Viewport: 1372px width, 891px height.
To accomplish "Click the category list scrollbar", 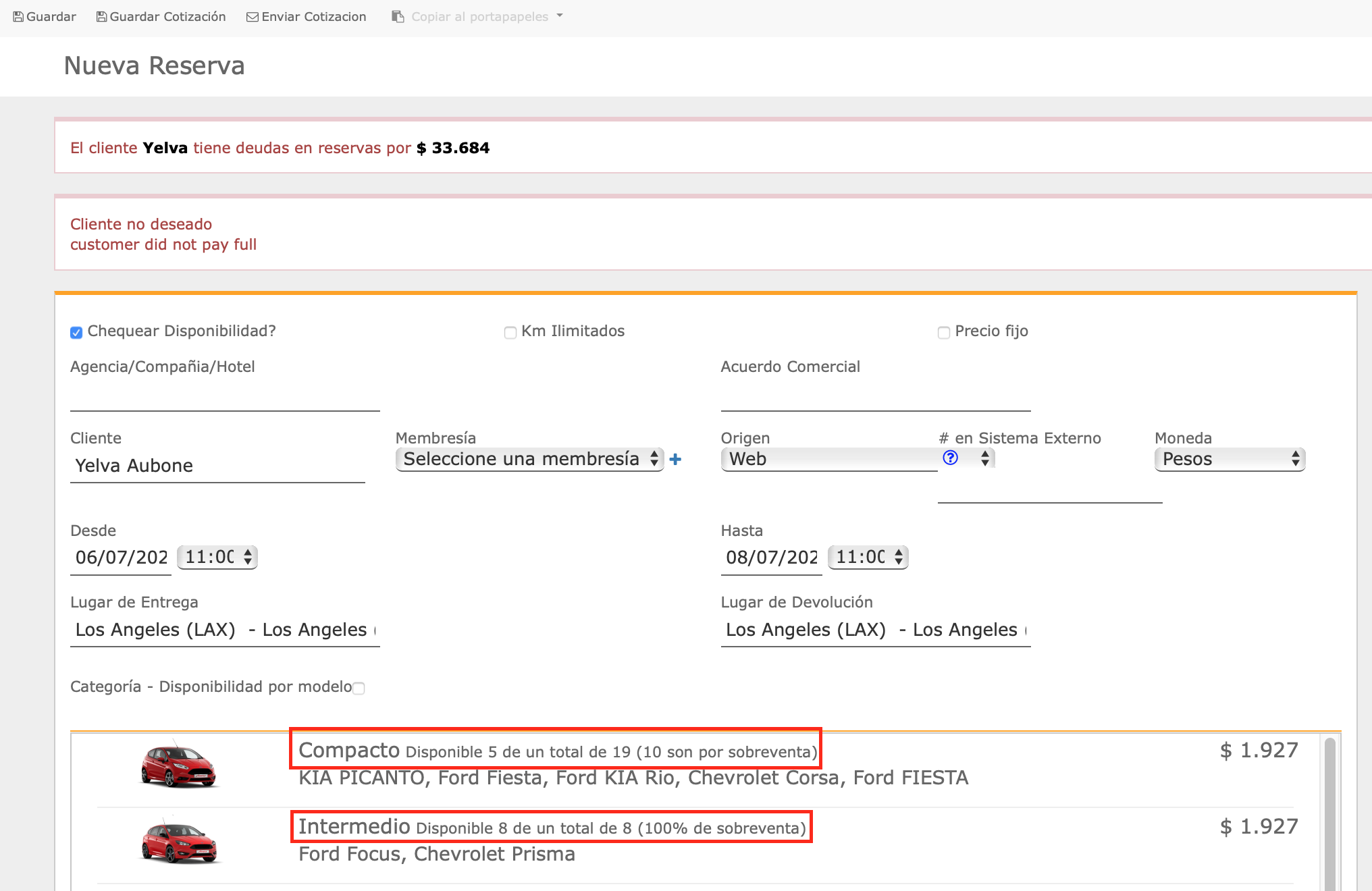I will coord(1329,810).
